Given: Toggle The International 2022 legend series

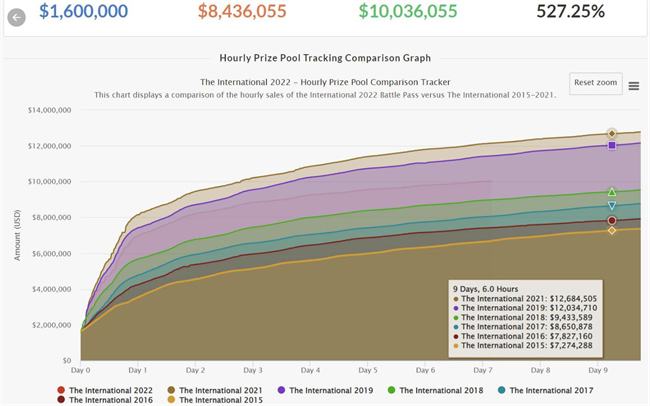Looking at the screenshot, I should coord(105,390).
